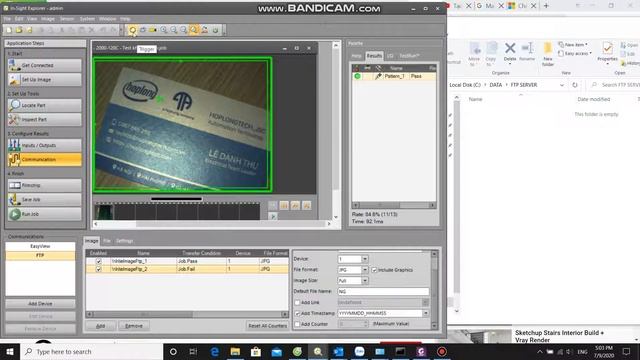This screenshot has width=640, height=360.
Task: Click the Windows Start button
Action: pyautogui.click(x=10, y=351)
